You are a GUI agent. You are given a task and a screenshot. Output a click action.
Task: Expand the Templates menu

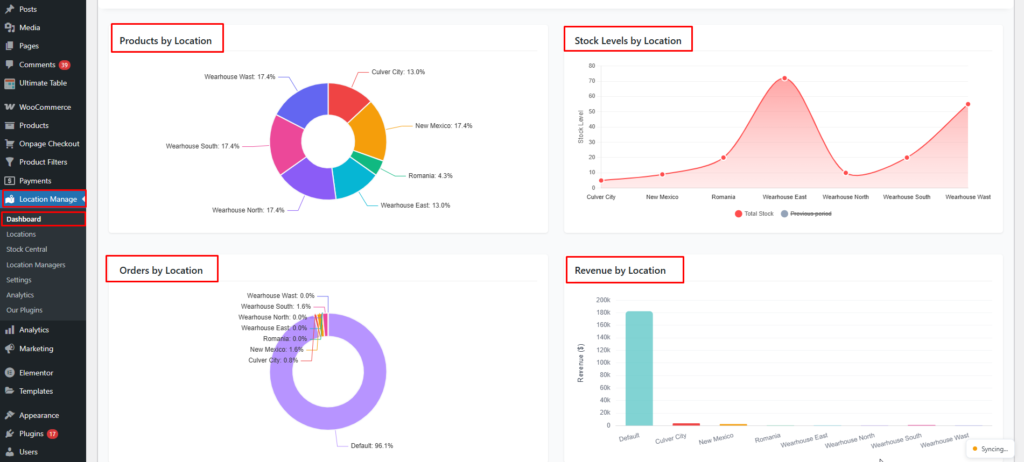[x=36, y=391]
